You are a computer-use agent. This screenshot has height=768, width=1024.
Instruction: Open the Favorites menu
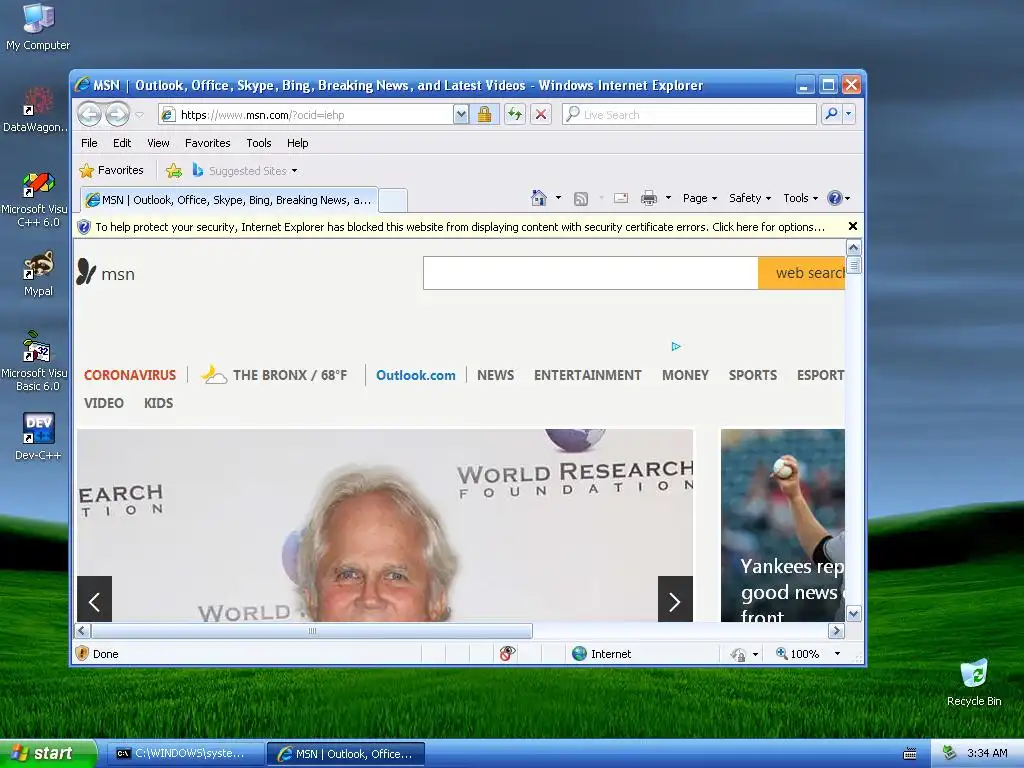208,143
